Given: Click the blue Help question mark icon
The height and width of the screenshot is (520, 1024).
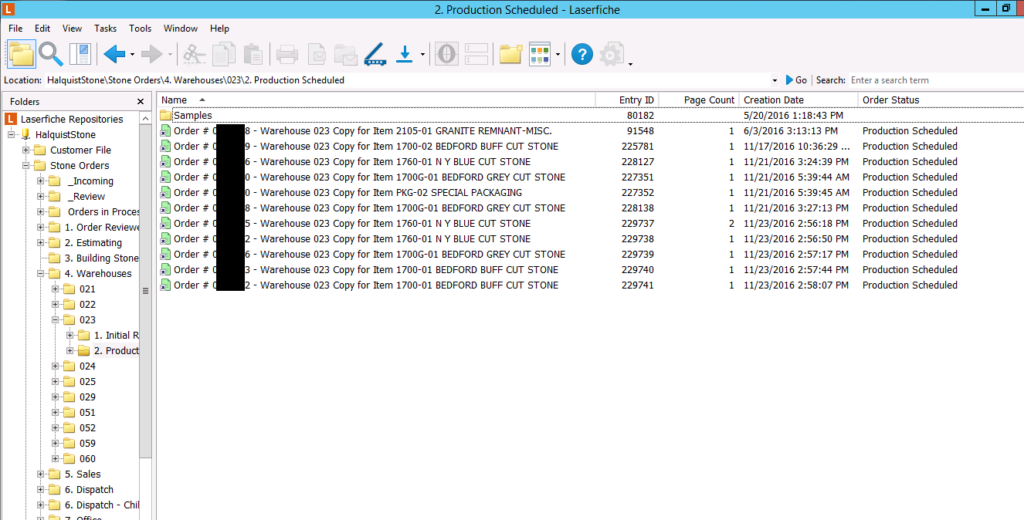Looking at the screenshot, I should (x=582, y=54).
